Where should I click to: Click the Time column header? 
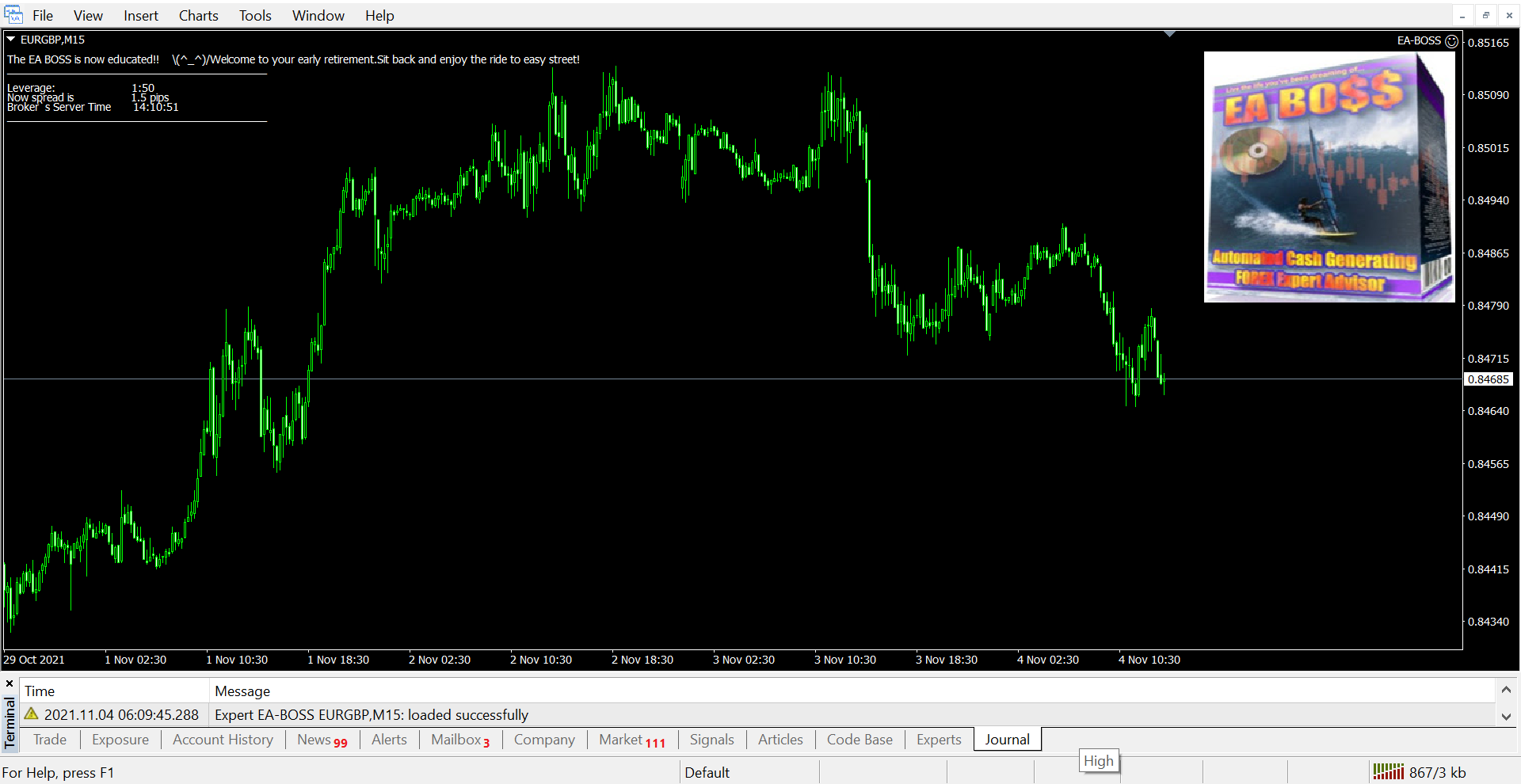click(x=40, y=691)
